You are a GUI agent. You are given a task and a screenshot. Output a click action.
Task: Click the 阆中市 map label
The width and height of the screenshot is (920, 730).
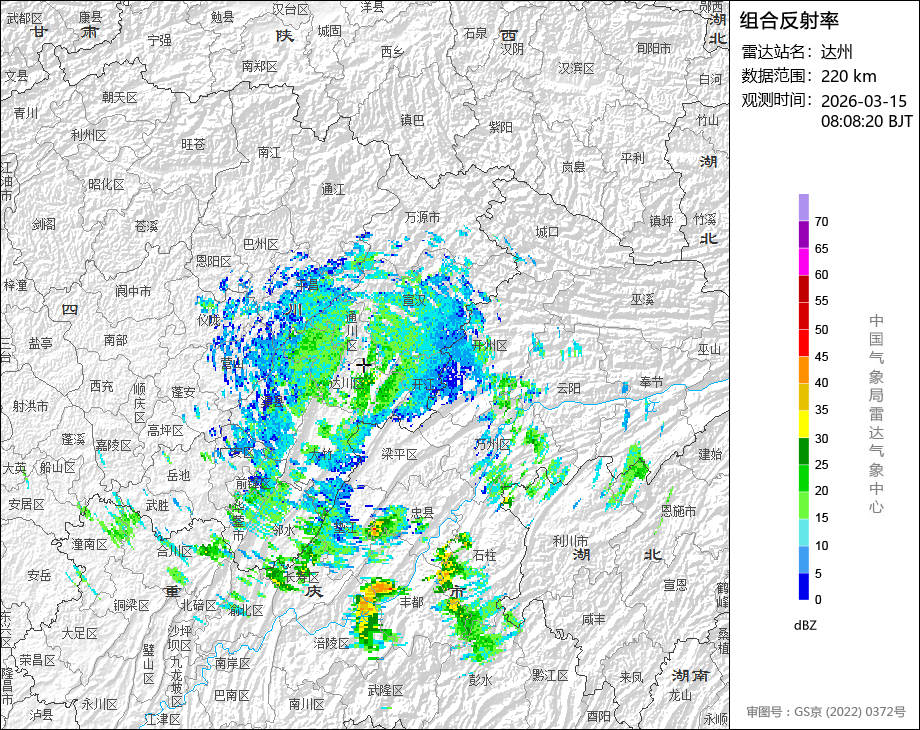[133, 291]
